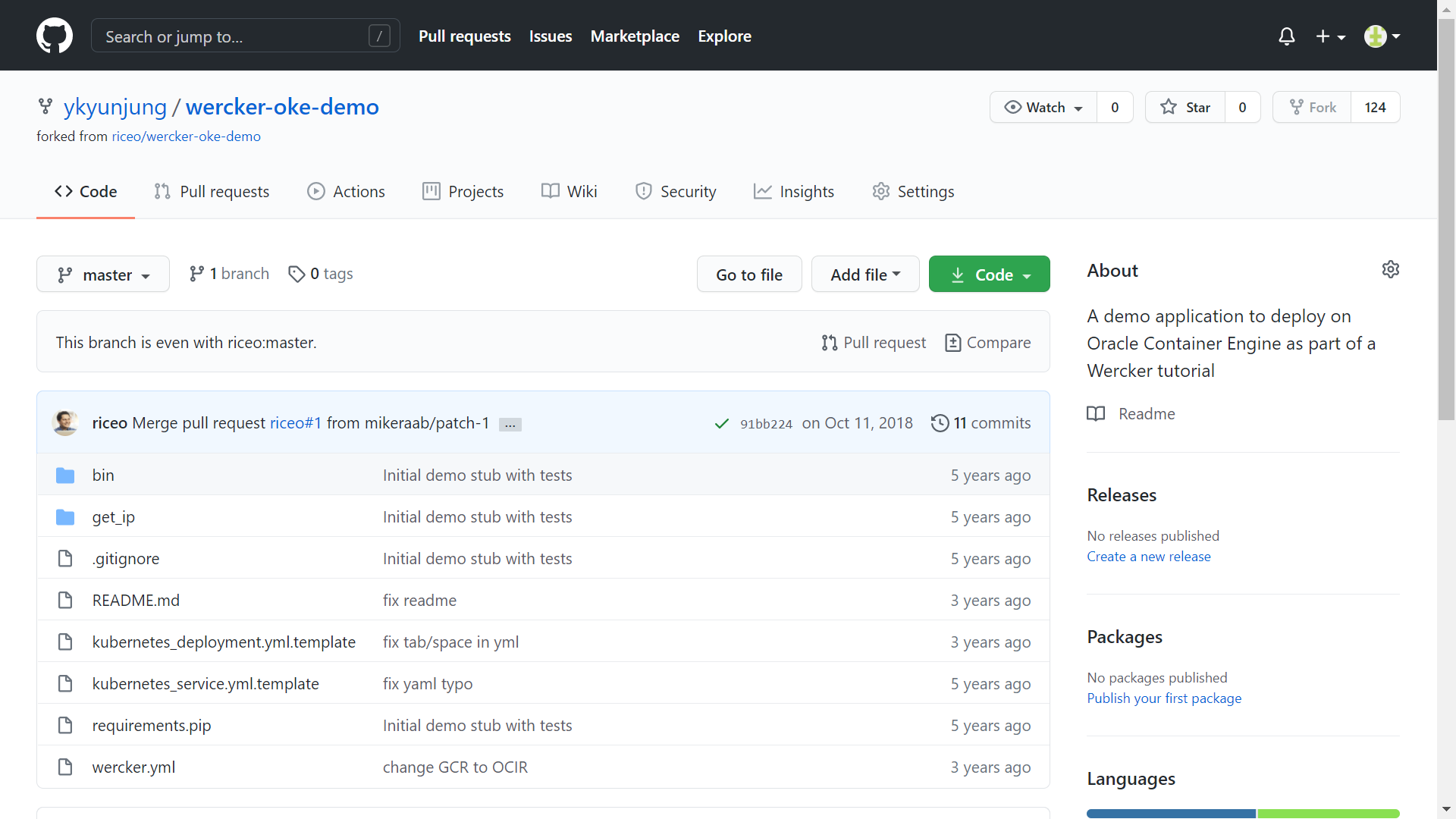
Task: Click the blue language bar segment
Action: [x=1170, y=813]
